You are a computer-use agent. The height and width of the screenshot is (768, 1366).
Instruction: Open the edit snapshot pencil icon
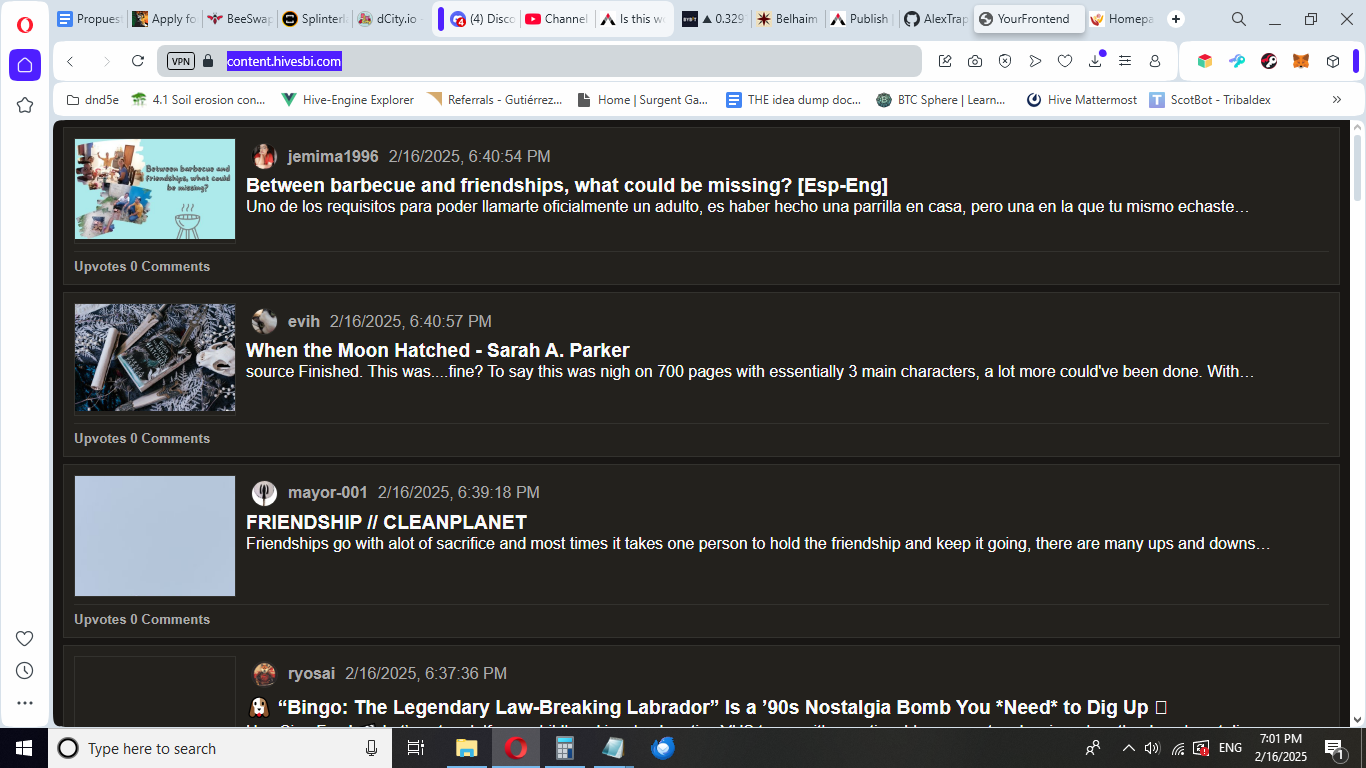click(x=945, y=61)
